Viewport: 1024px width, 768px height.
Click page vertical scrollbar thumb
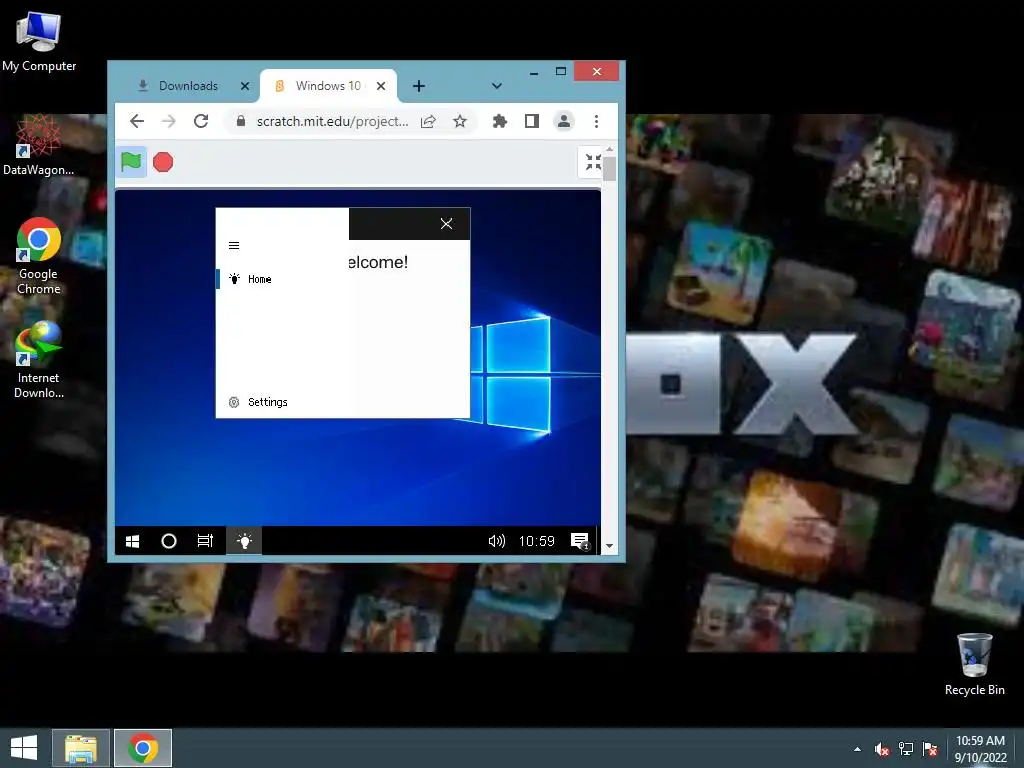(609, 168)
